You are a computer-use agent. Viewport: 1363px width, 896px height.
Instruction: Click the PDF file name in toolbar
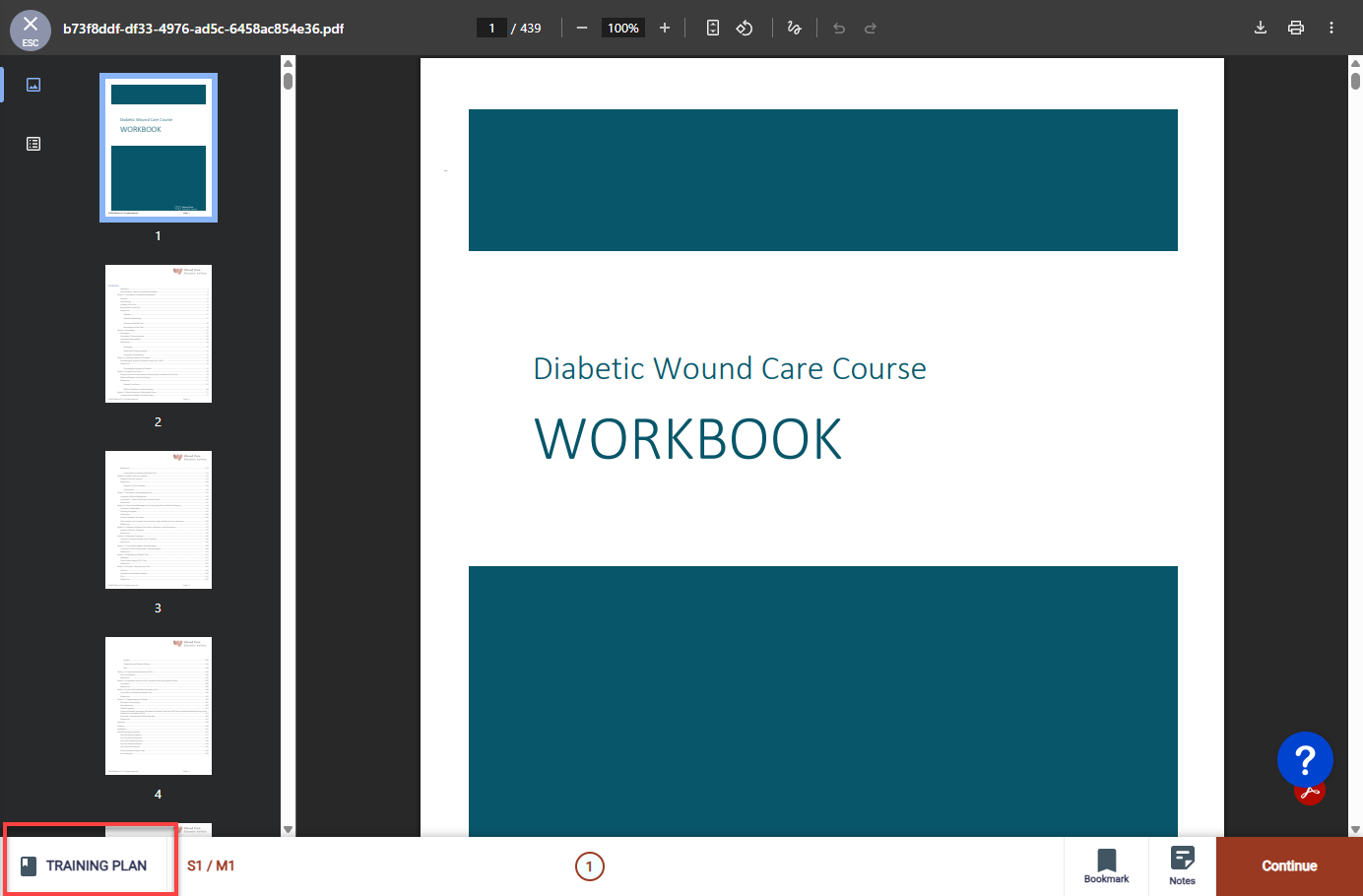[203, 29]
